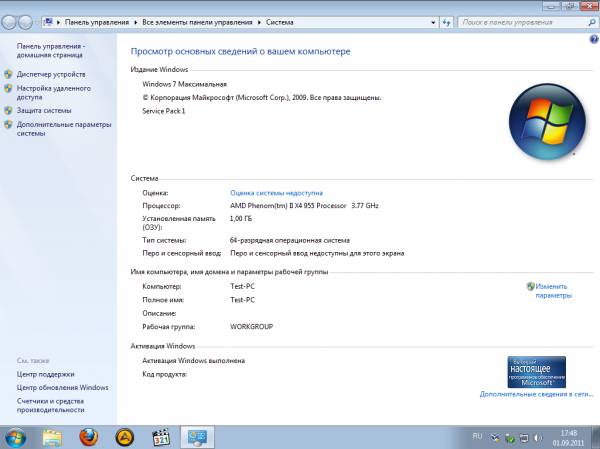
Task: Click Активация Windows выполнена text
Action: [194, 361]
